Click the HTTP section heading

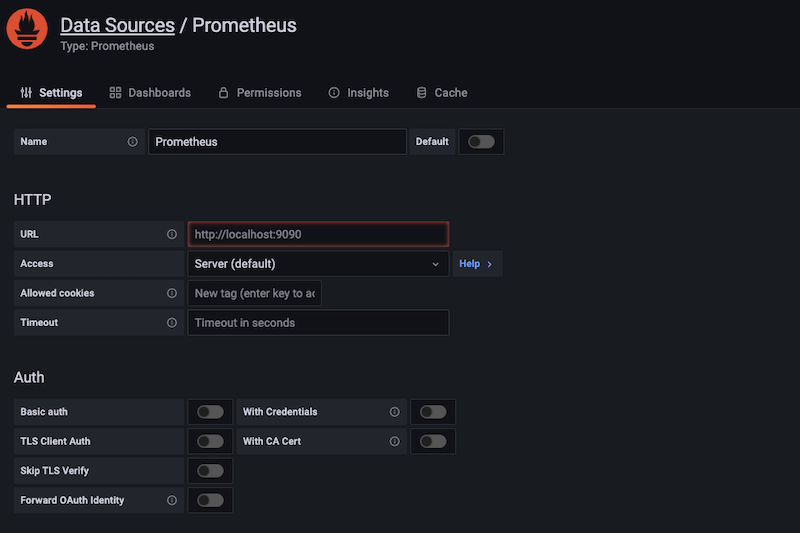tap(33, 199)
